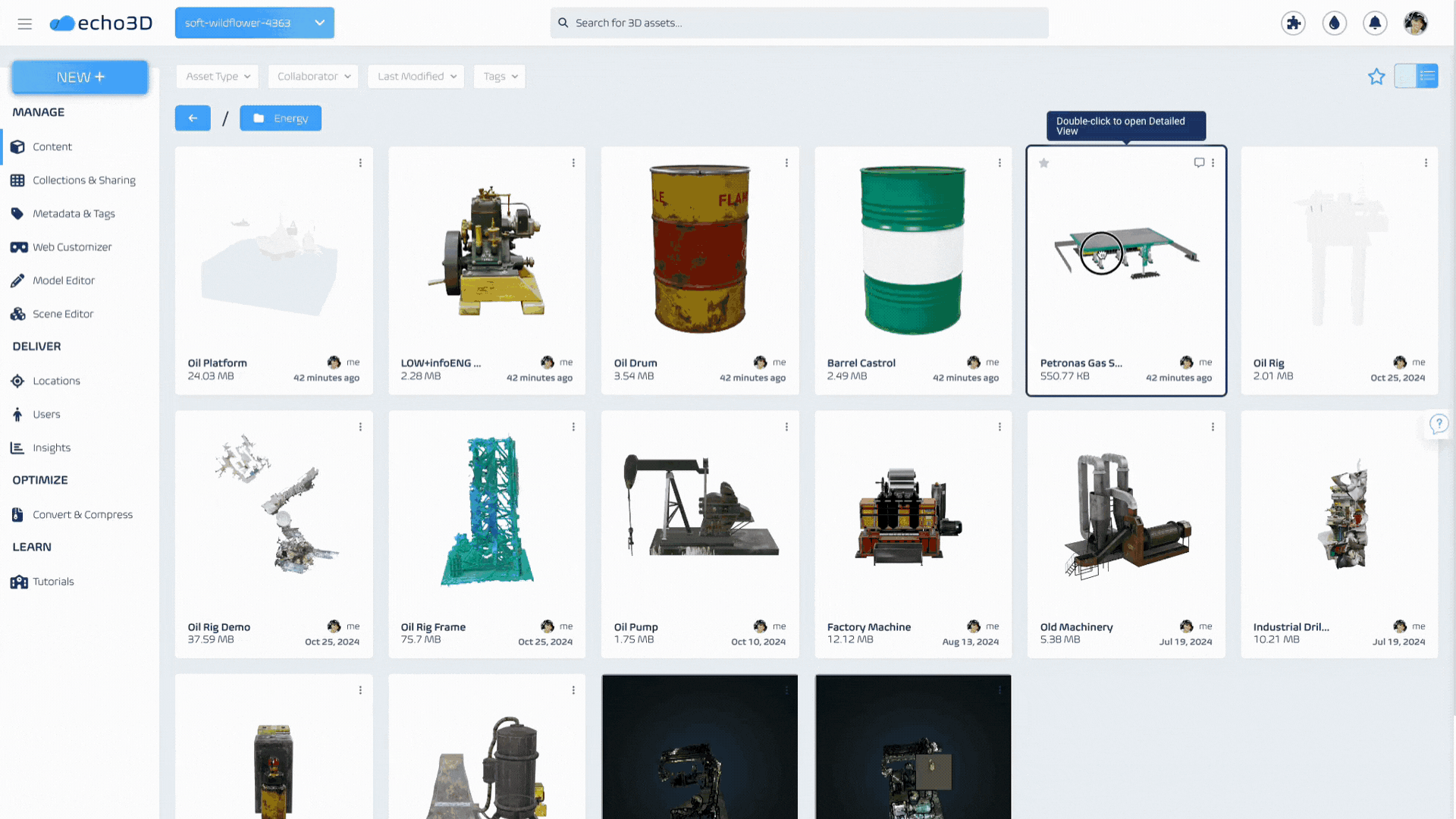The image size is (1456, 819).
Task: Open Convert & Compress in the sidebar
Action: click(82, 514)
